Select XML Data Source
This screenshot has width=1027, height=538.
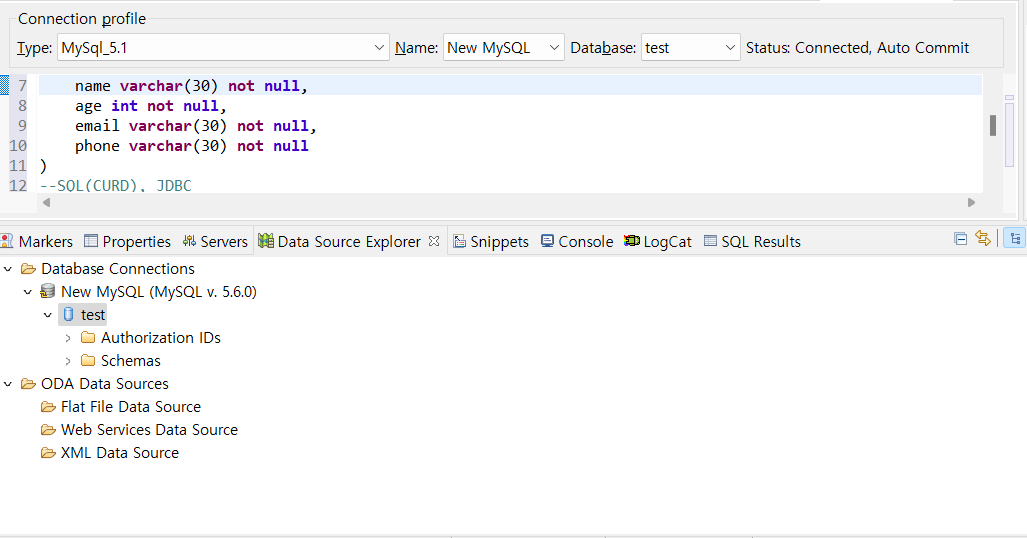point(119,452)
